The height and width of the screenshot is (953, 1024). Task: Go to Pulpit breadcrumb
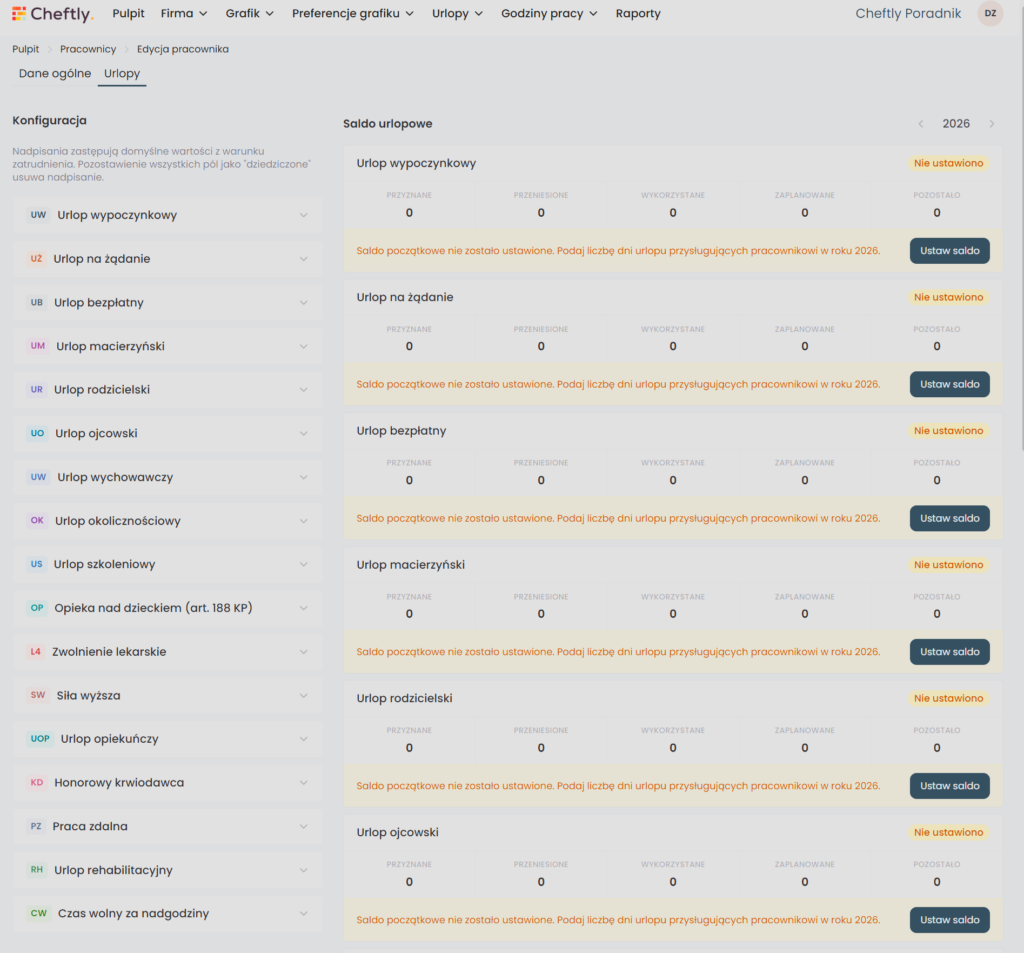[25, 49]
